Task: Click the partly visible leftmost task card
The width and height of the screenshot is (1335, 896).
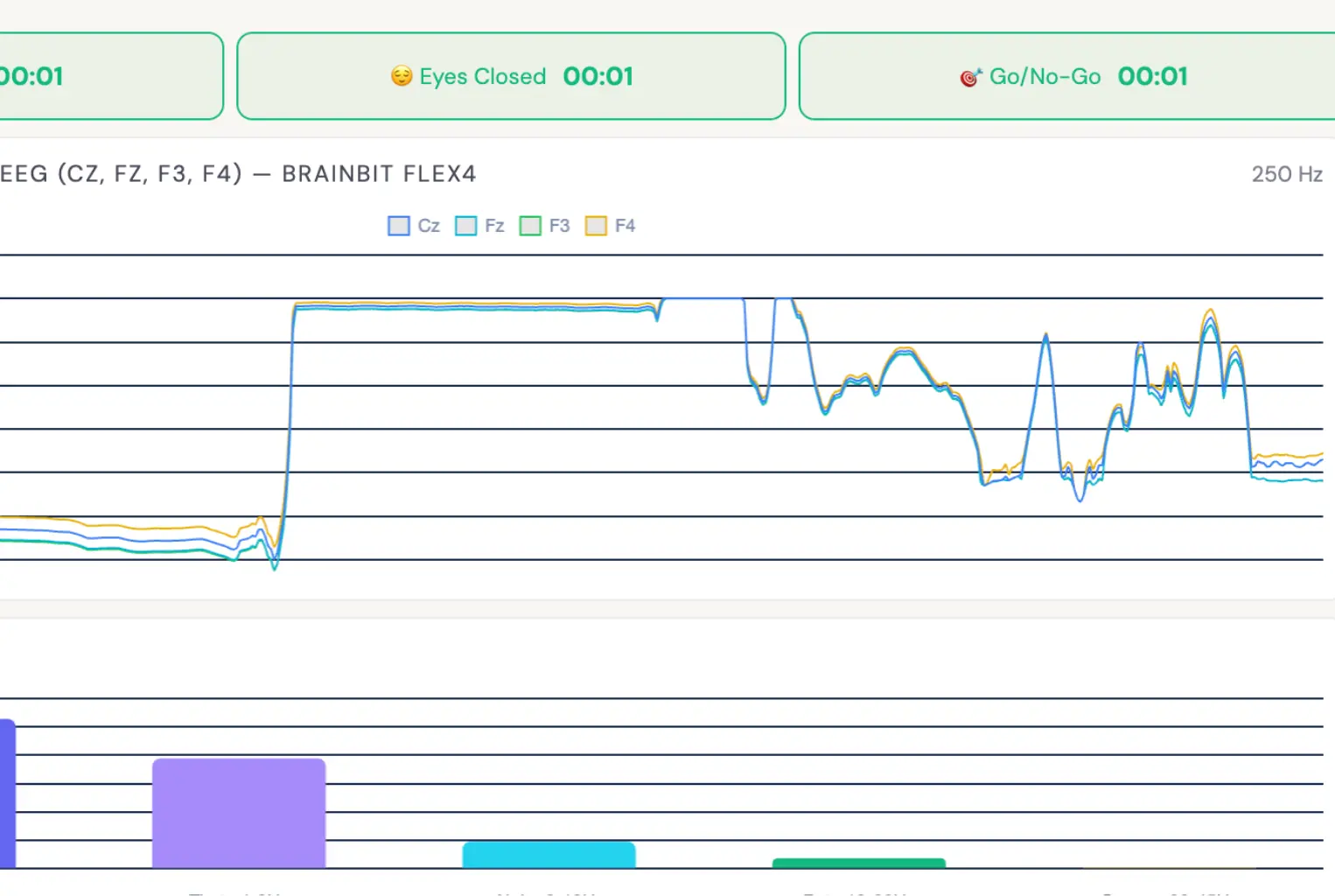Action: [x=111, y=76]
